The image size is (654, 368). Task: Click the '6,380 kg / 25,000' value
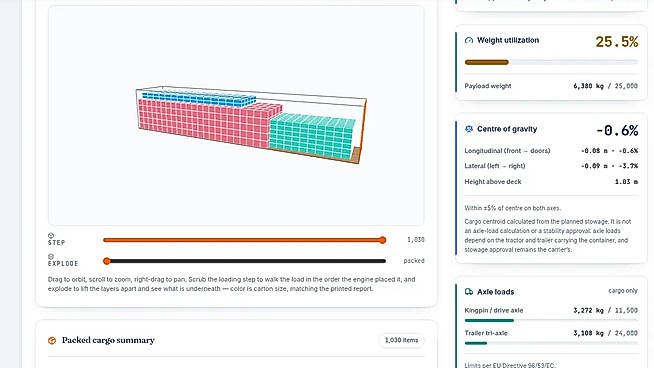click(x=605, y=86)
